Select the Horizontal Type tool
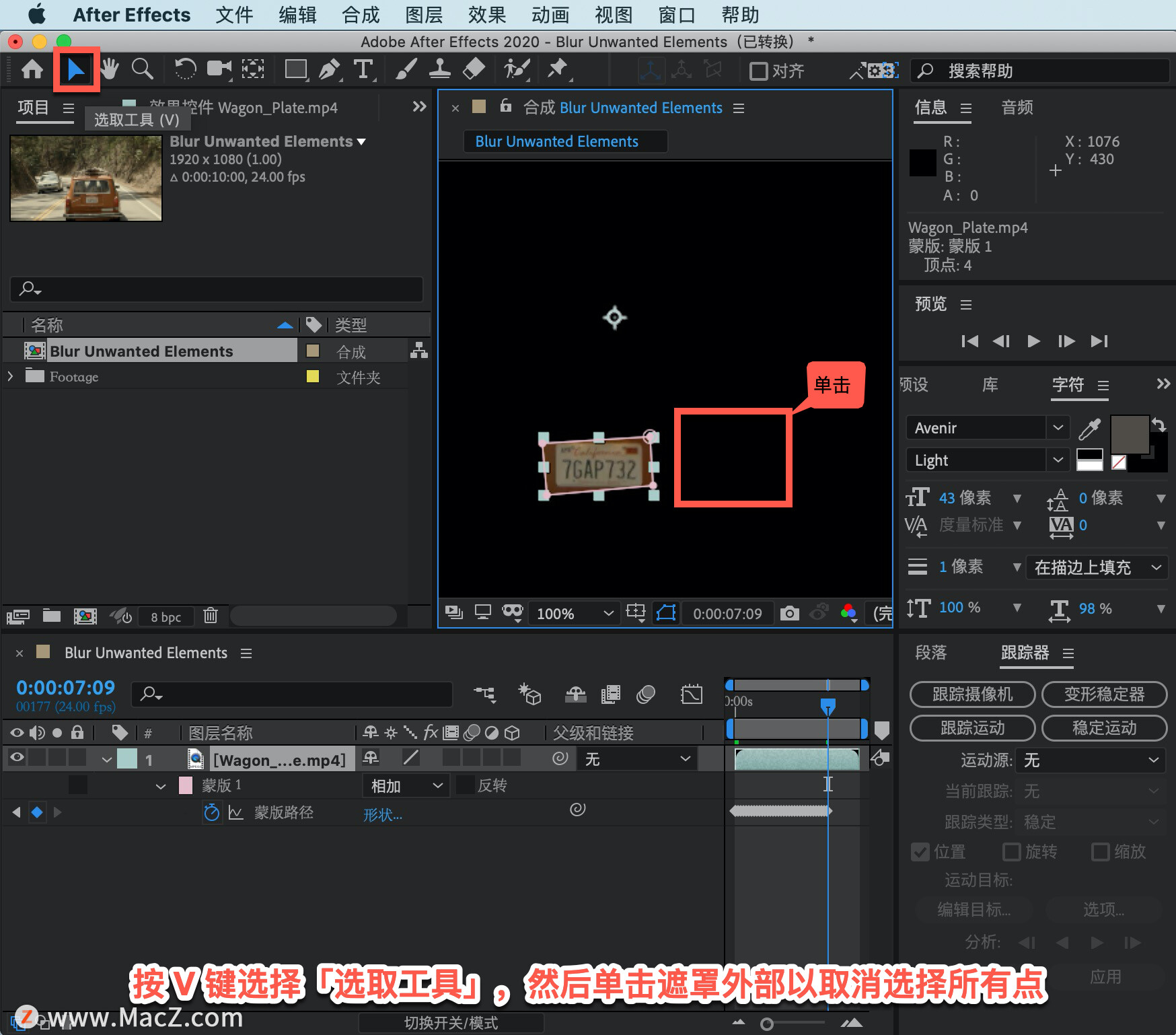Image resolution: width=1176 pixels, height=1035 pixels. point(363,69)
